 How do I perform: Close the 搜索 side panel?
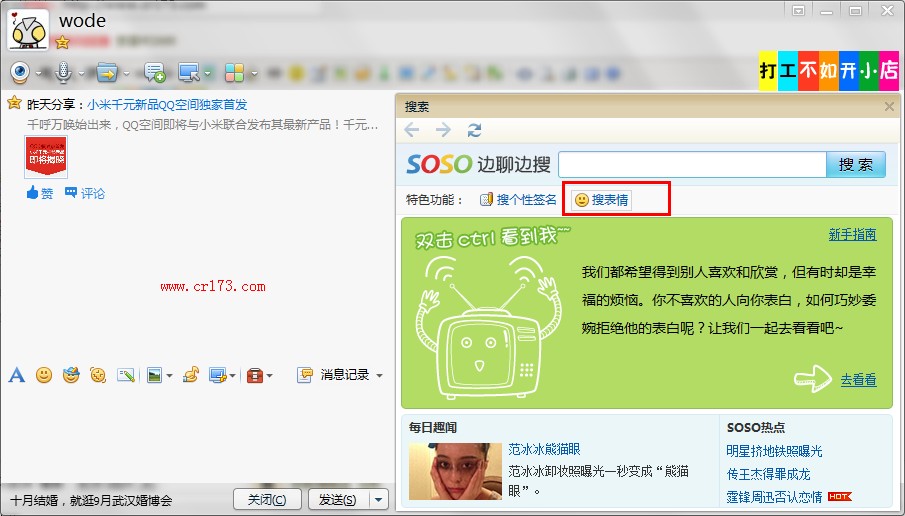[x=889, y=106]
